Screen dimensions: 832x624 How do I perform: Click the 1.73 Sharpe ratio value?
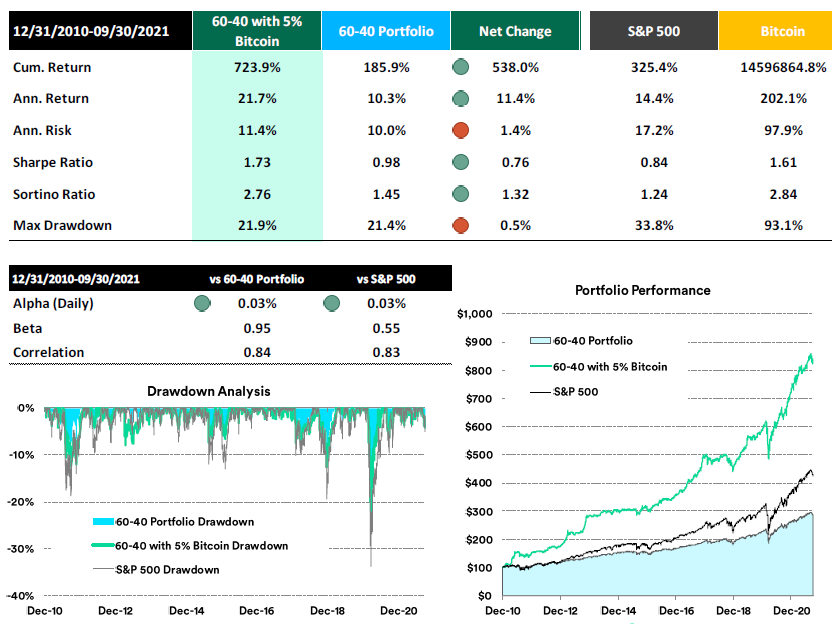(257, 162)
